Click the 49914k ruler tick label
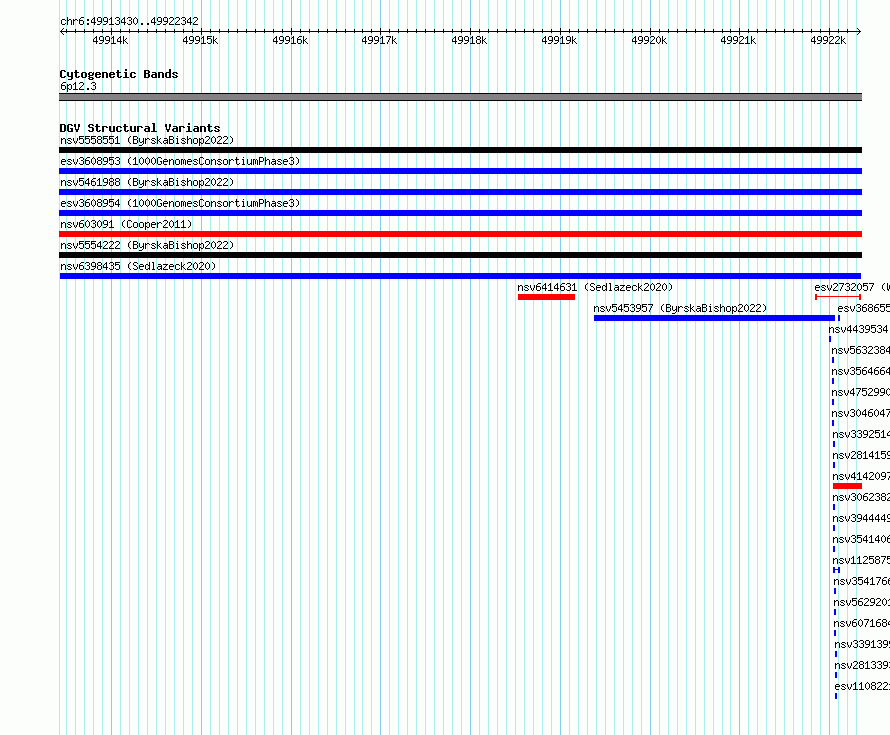The image size is (890, 735). point(110,40)
